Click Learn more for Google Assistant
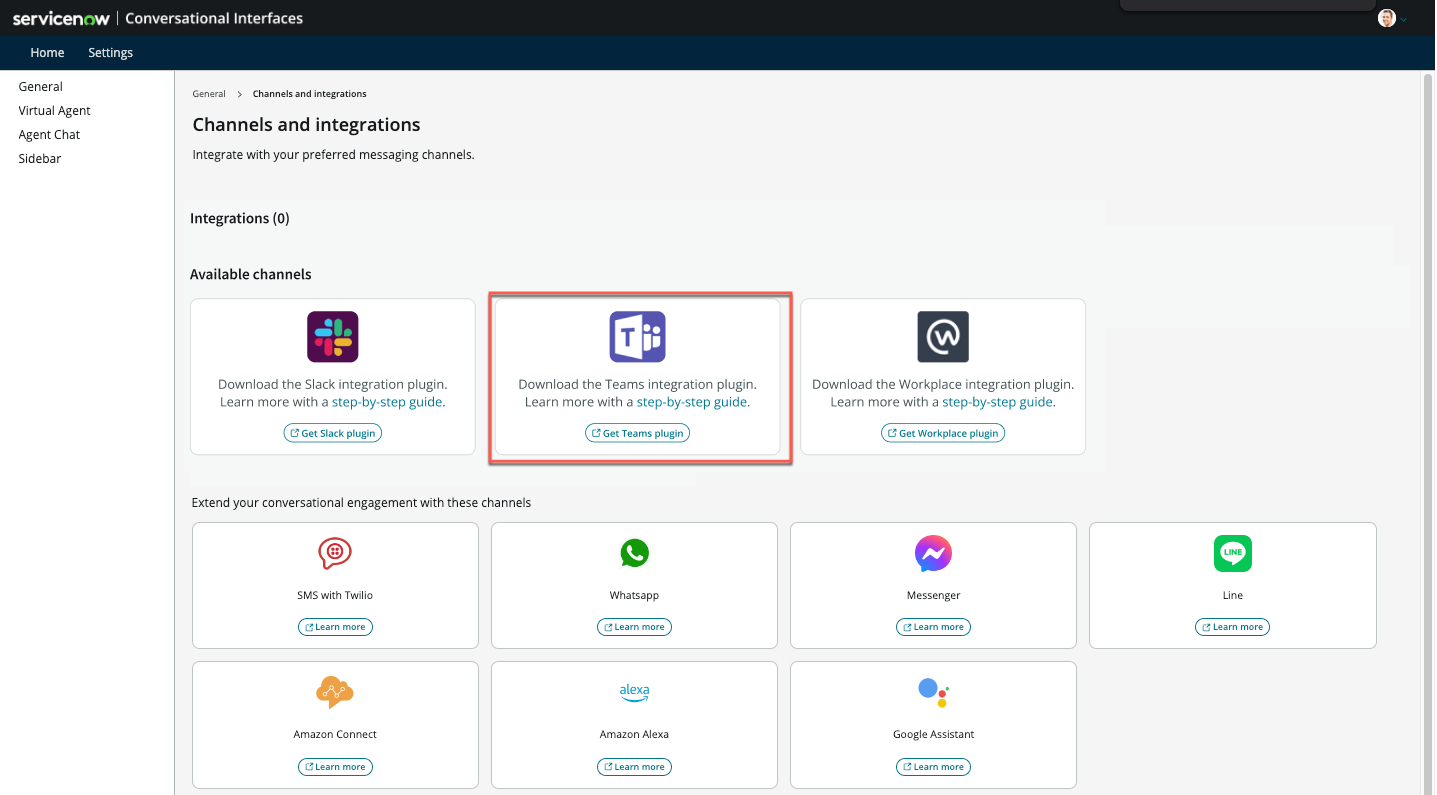Image resolution: width=1437 pixels, height=795 pixels. (933, 767)
